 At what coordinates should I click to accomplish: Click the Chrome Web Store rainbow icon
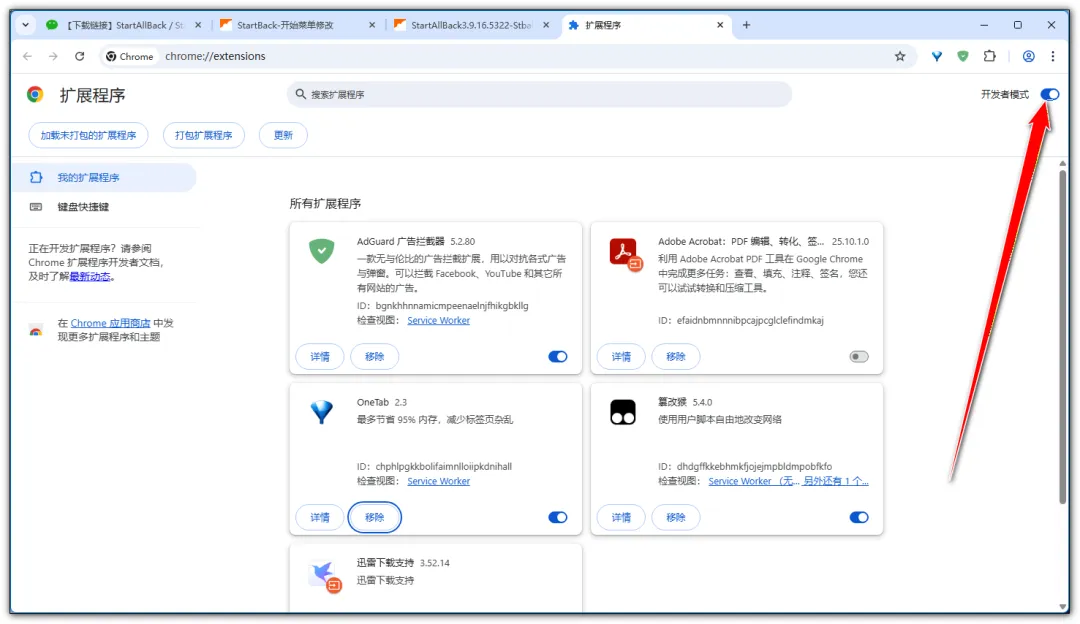point(36,331)
